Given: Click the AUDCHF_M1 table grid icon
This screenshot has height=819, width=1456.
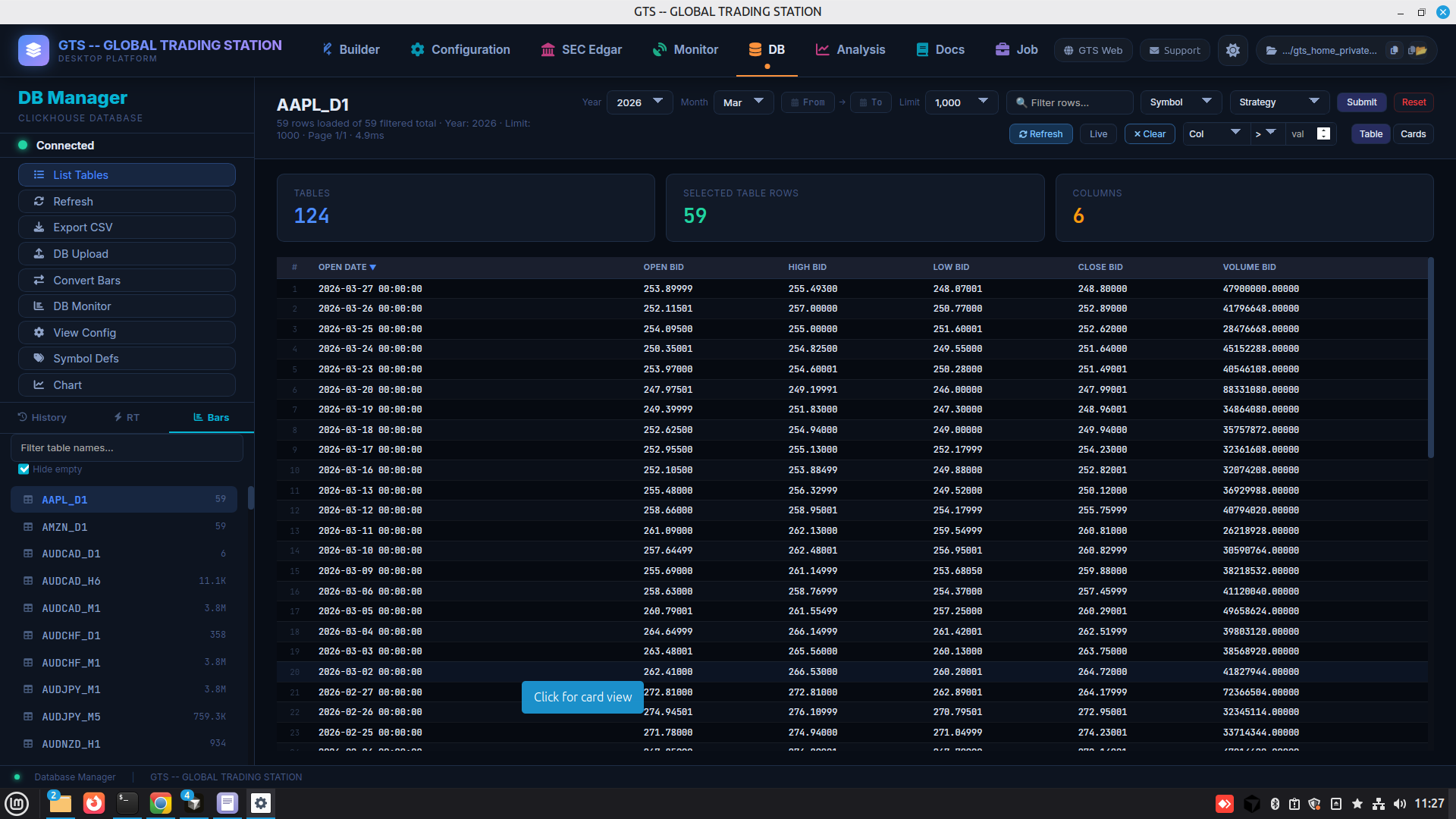Looking at the screenshot, I should click(x=28, y=663).
